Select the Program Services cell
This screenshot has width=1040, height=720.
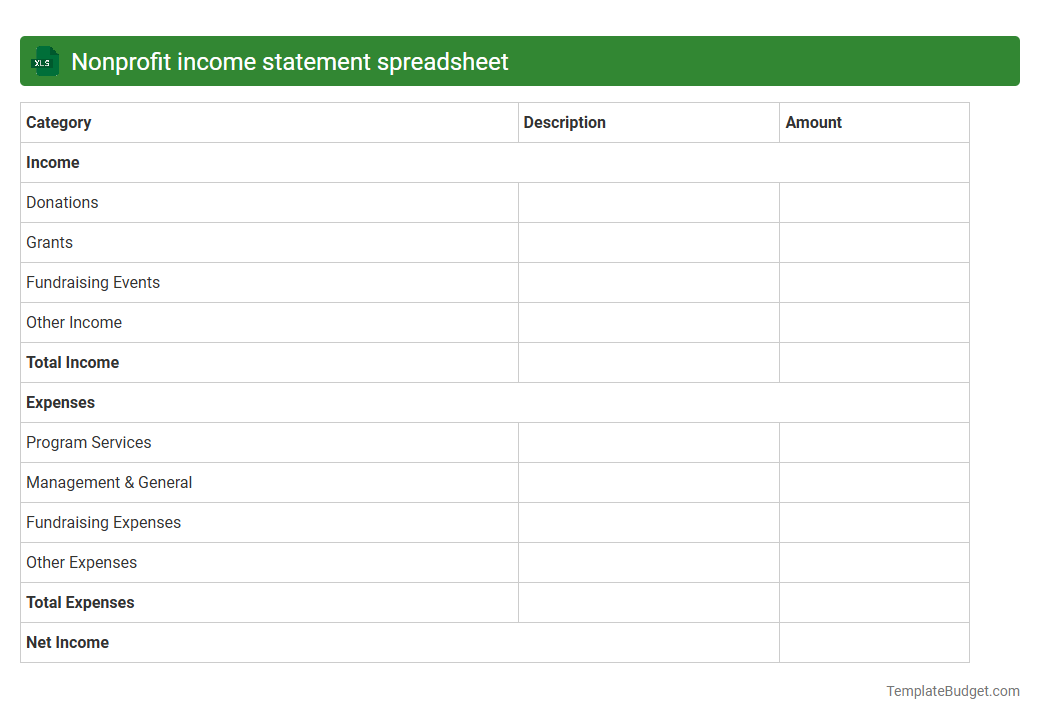88,442
